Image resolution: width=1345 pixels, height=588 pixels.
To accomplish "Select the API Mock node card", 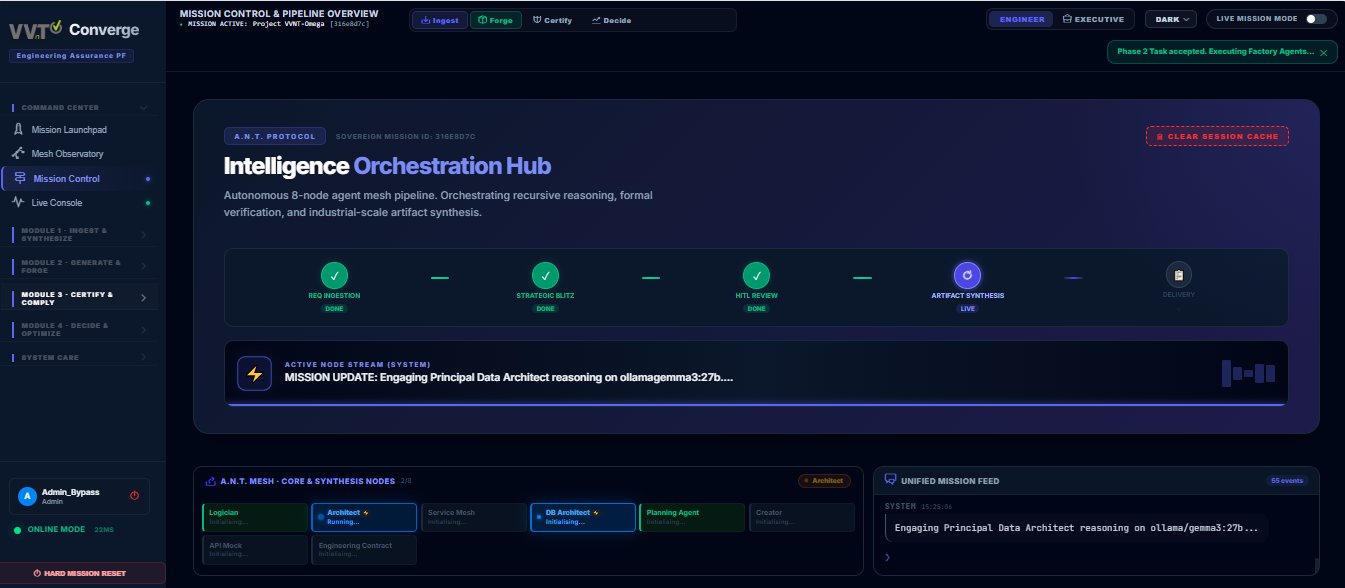I will coord(255,549).
